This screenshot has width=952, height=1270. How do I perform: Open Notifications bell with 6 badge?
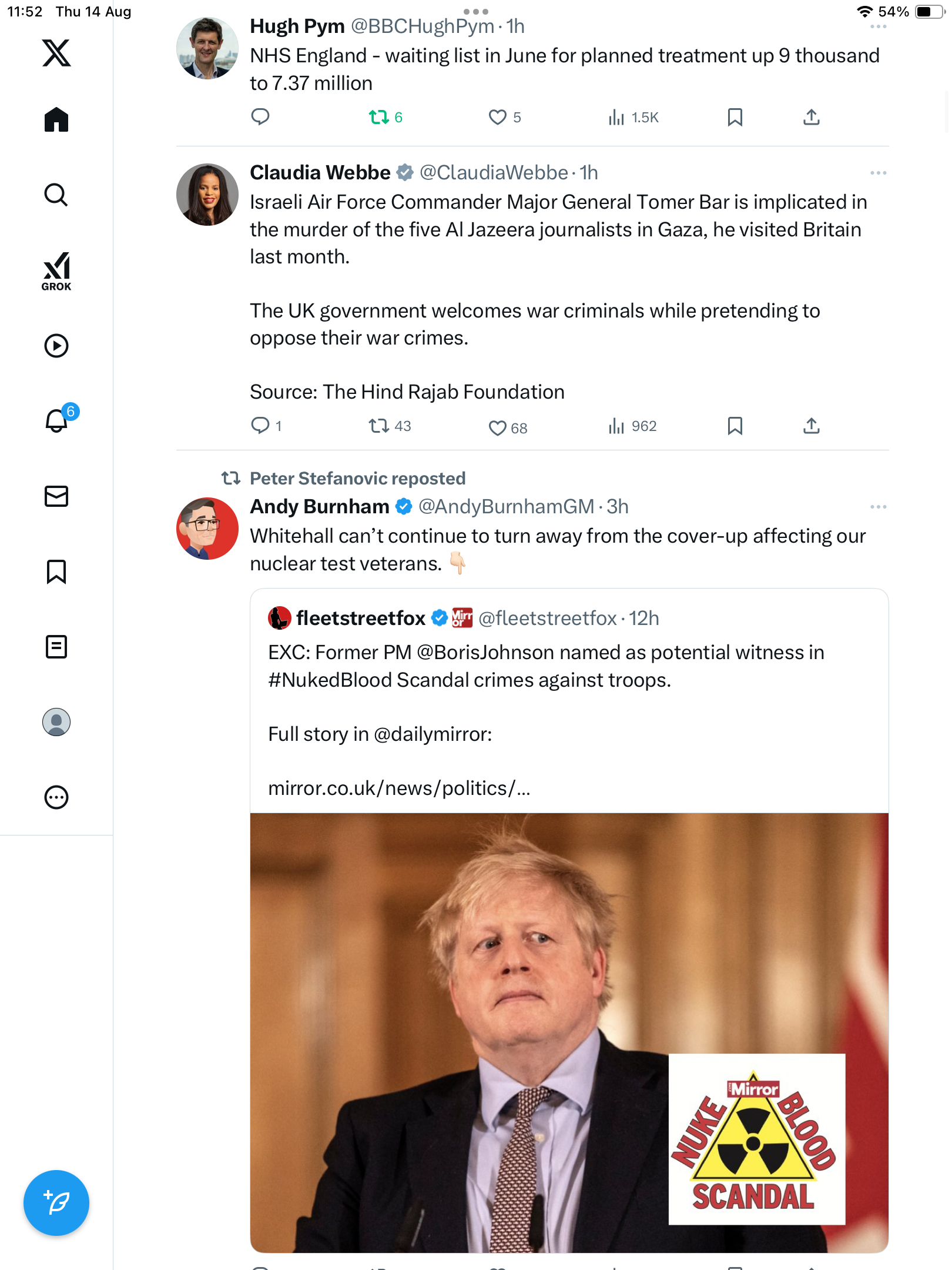[x=57, y=421]
